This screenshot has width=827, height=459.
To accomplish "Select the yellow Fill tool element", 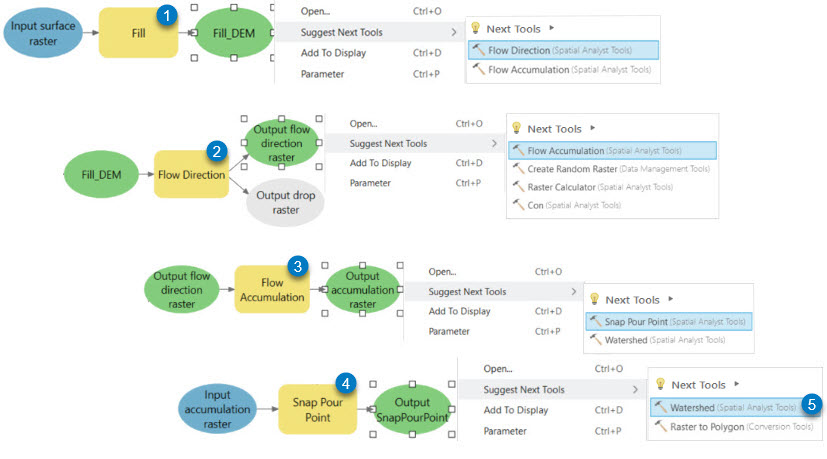I will (139, 34).
